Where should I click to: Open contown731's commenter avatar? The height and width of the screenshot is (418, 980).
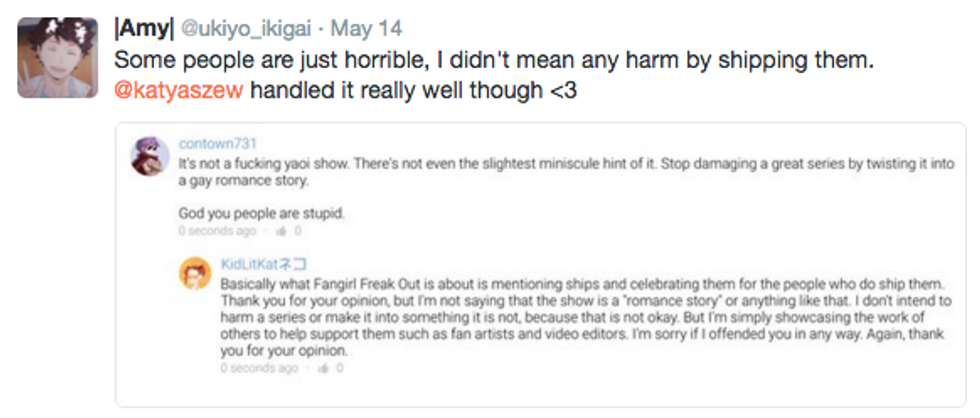tap(151, 155)
